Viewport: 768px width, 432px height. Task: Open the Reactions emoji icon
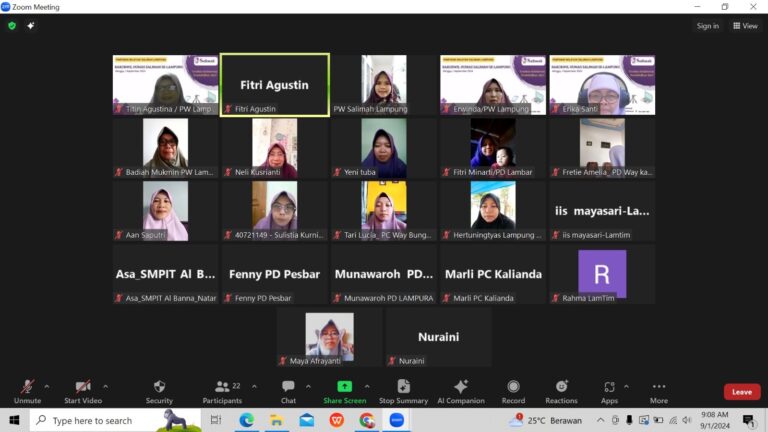coord(561,386)
